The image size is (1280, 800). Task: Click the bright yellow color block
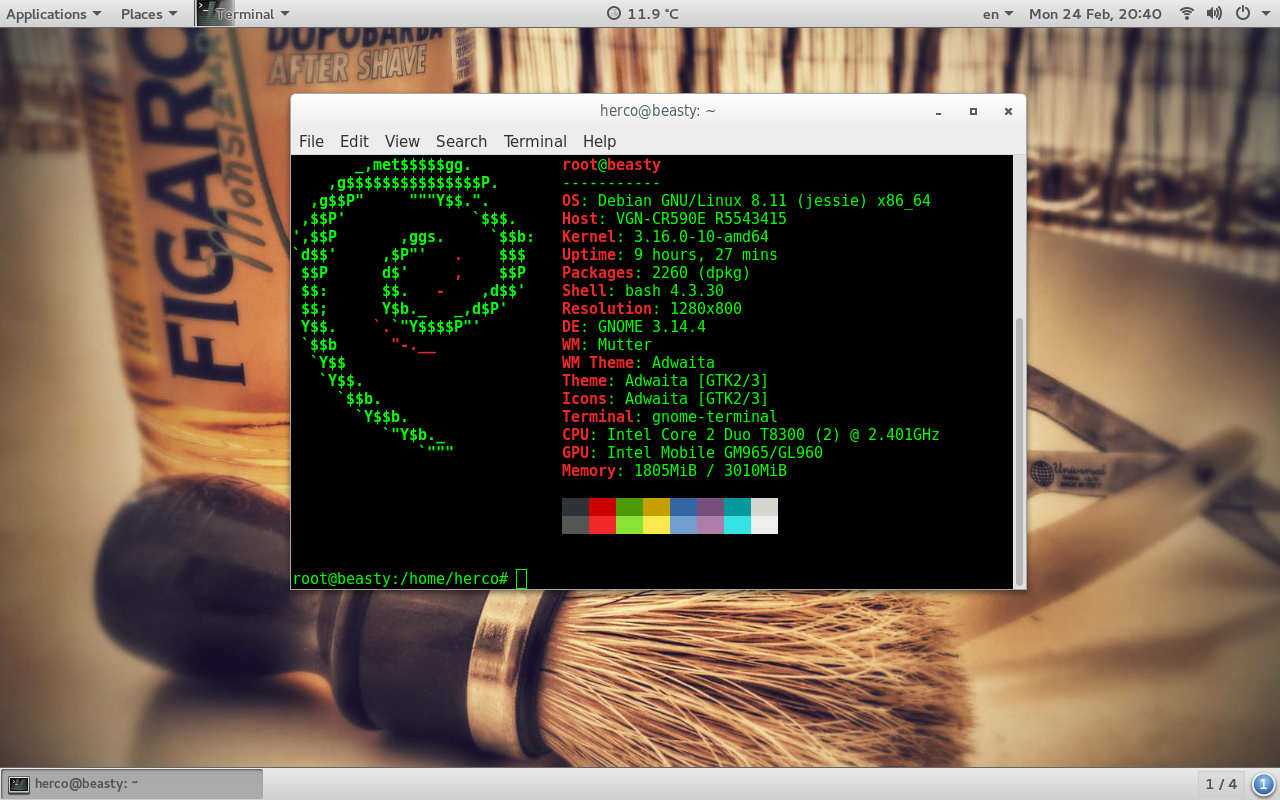click(656, 525)
